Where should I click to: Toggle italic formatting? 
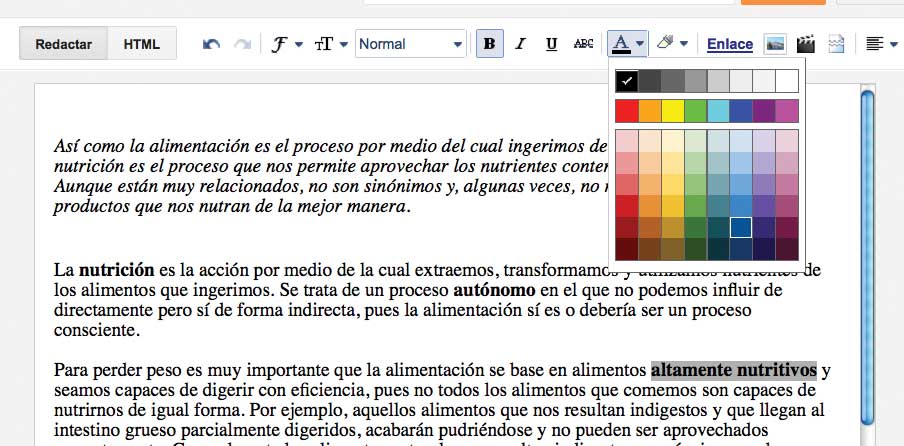pos(520,44)
